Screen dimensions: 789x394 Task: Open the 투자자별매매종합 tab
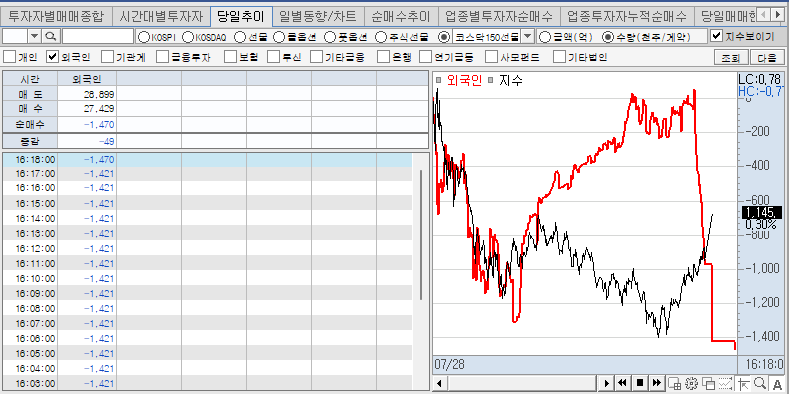pos(56,17)
